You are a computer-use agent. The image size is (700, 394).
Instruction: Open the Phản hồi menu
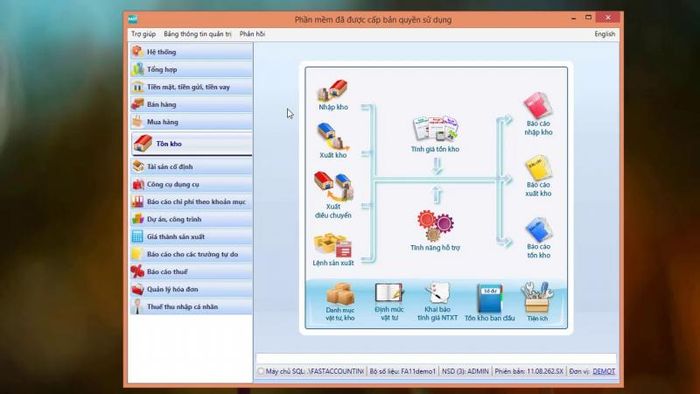click(x=252, y=34)
